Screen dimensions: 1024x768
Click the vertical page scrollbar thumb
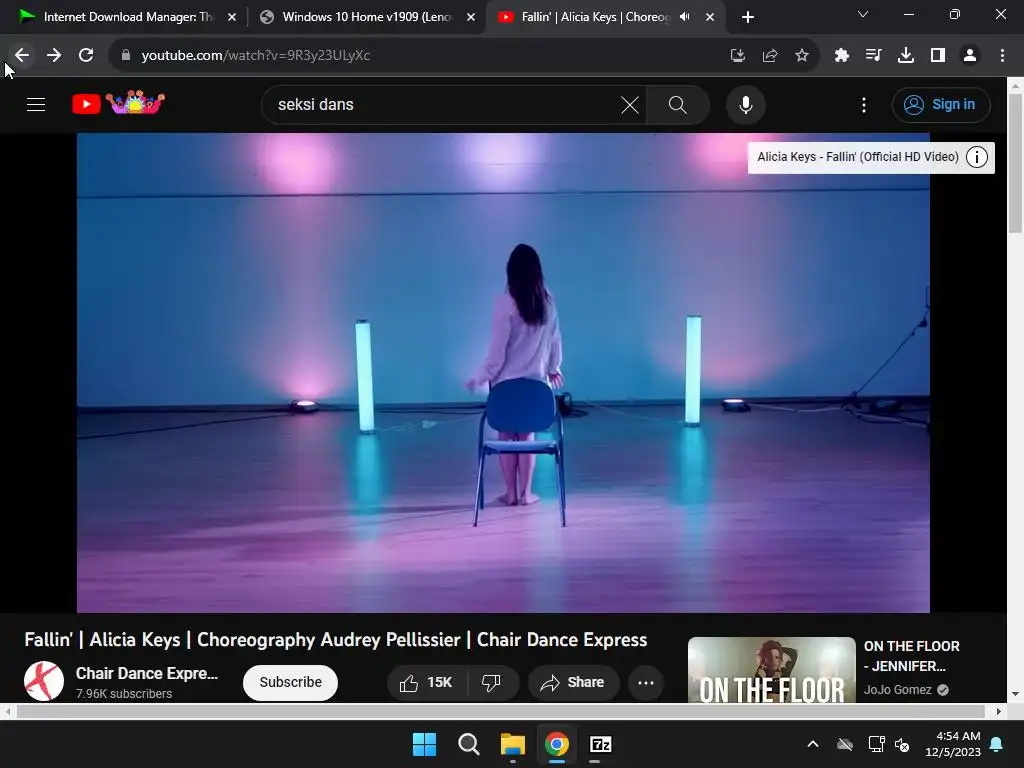(x=1015, y=163)
